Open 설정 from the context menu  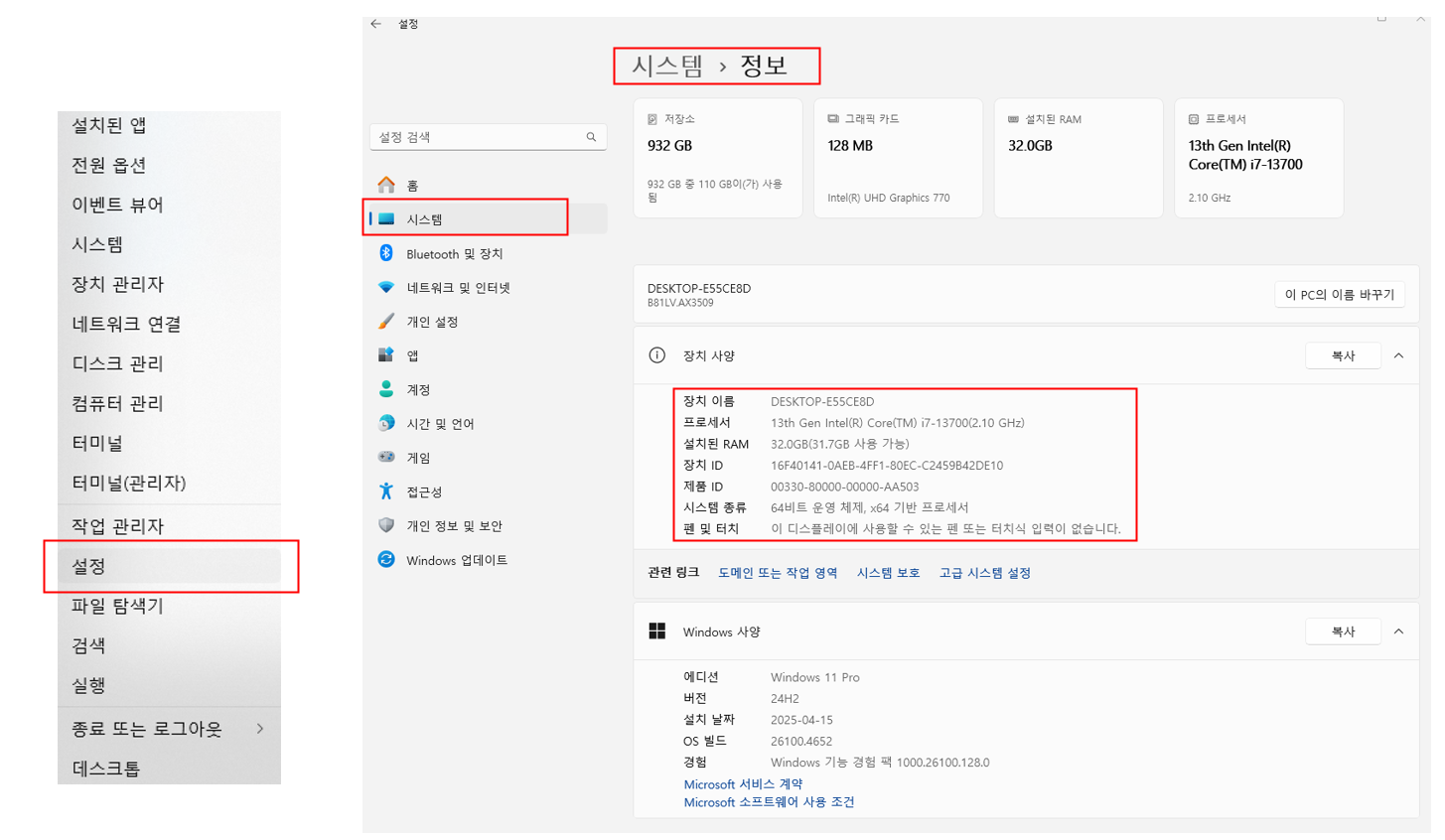(169, 566)
